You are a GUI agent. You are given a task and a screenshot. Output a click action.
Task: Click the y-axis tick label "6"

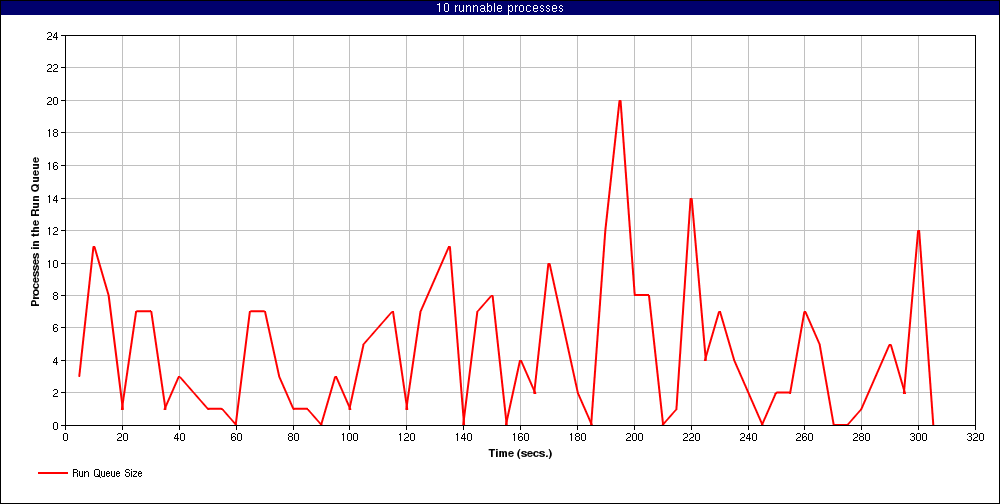pos(55,328)
